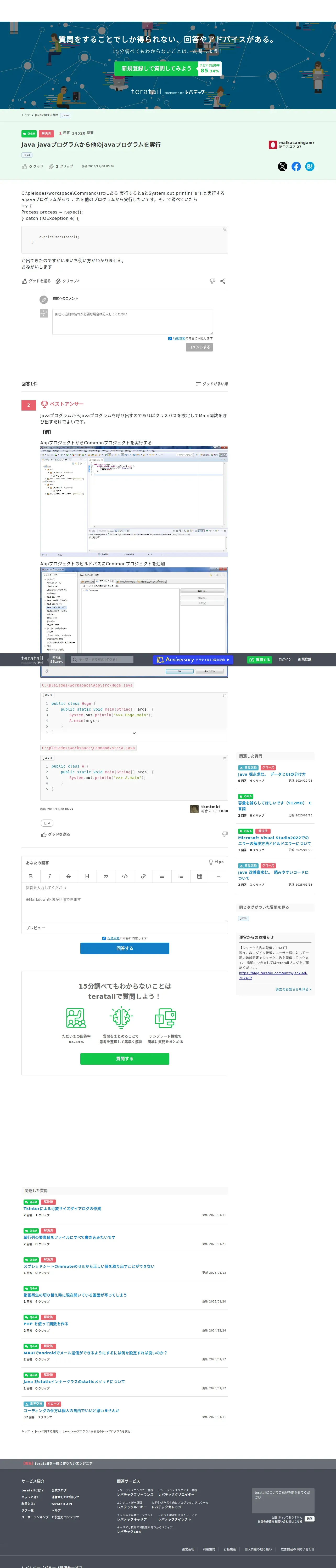
Task: Insert numbered list in the answer editor
Action: click(x=181, y=876)
